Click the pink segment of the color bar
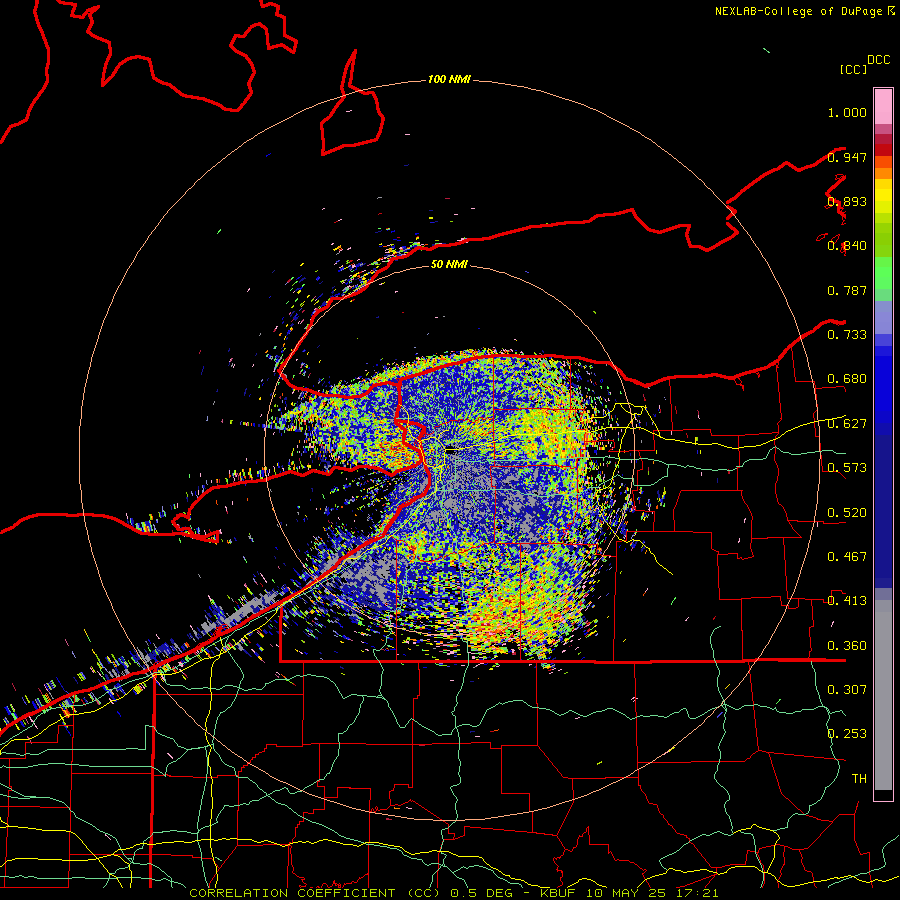900x900 pixels. 883,107
